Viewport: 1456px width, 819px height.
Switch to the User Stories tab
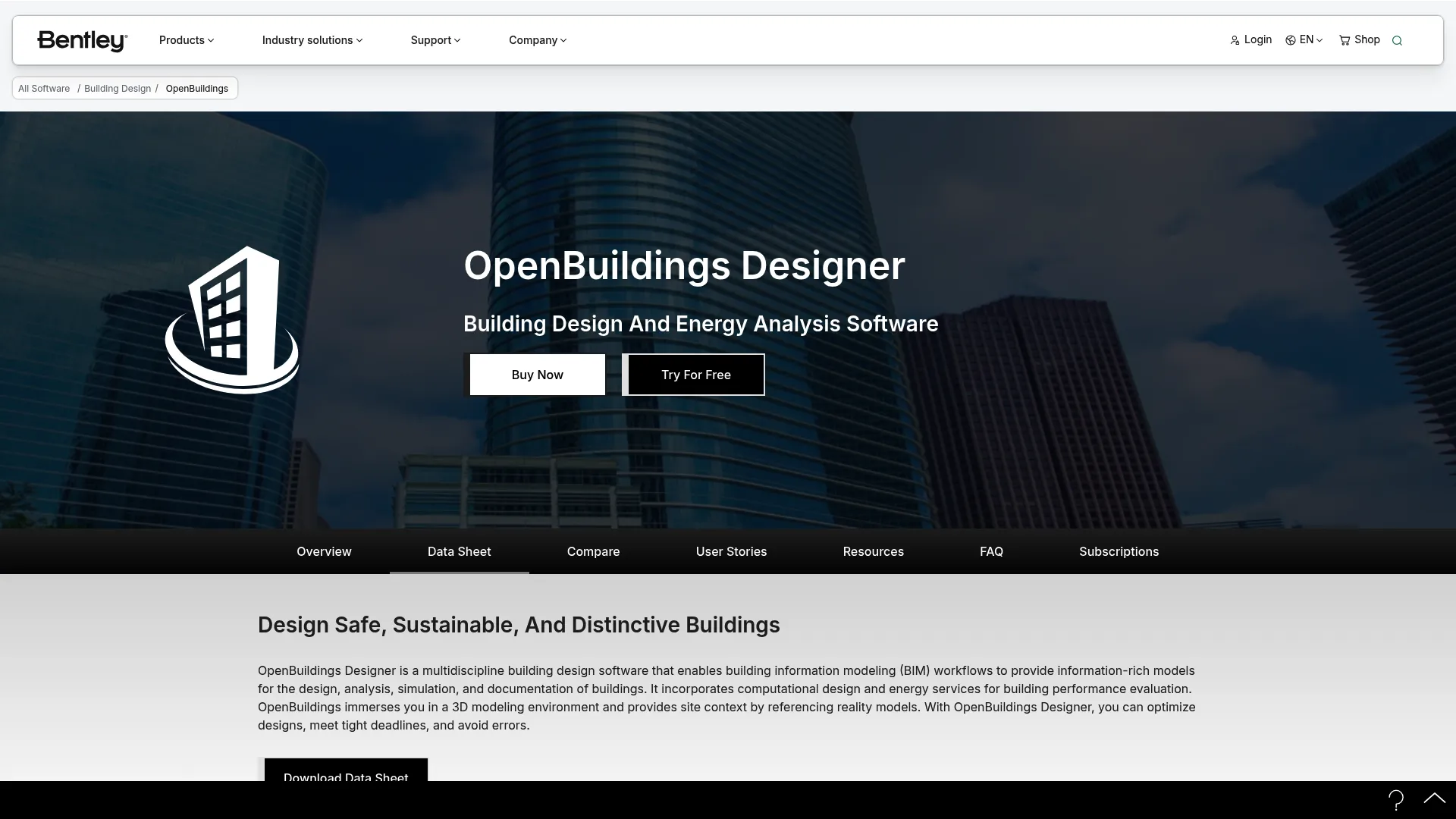(x=732, y=551)
